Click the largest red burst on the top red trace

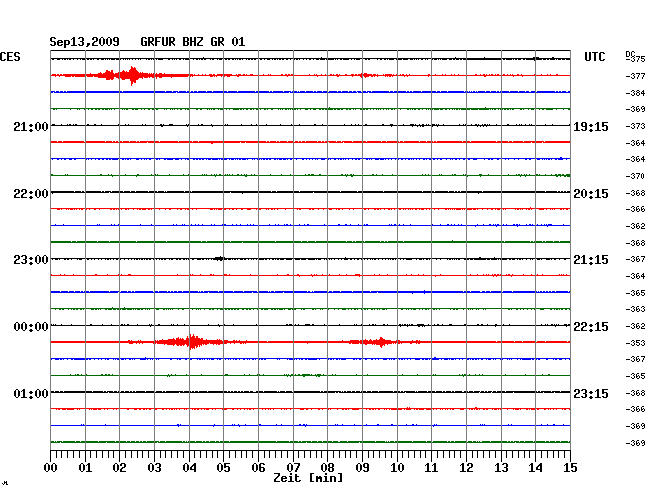133,75
